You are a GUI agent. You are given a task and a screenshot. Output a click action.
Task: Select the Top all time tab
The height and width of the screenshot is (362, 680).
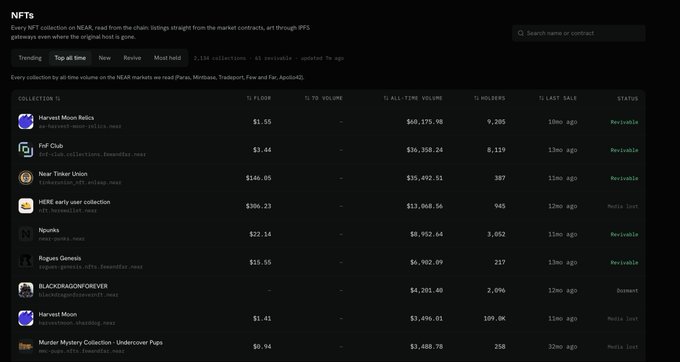coord(70,58)
